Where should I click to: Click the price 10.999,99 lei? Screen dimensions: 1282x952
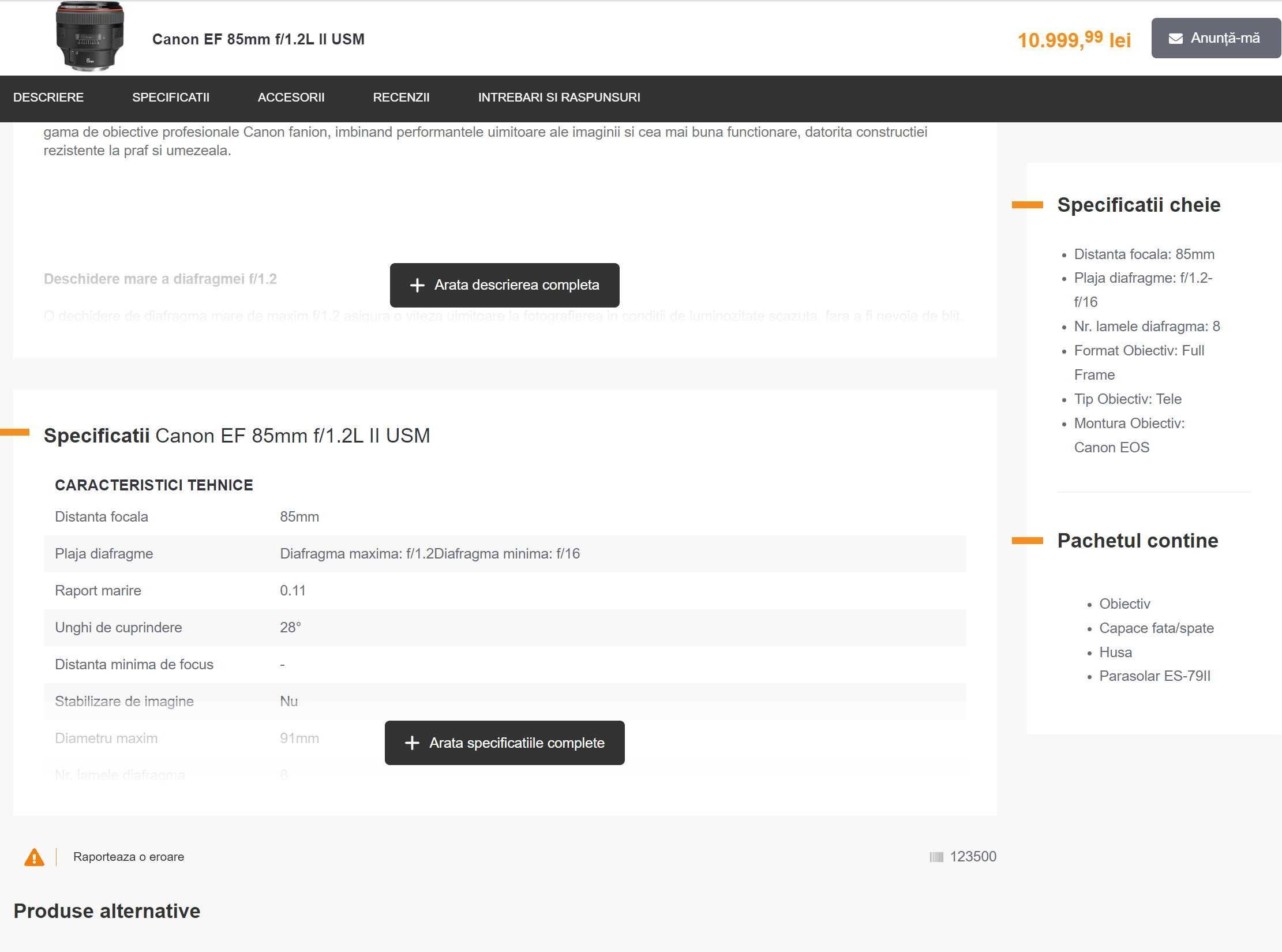point(1074,40)
